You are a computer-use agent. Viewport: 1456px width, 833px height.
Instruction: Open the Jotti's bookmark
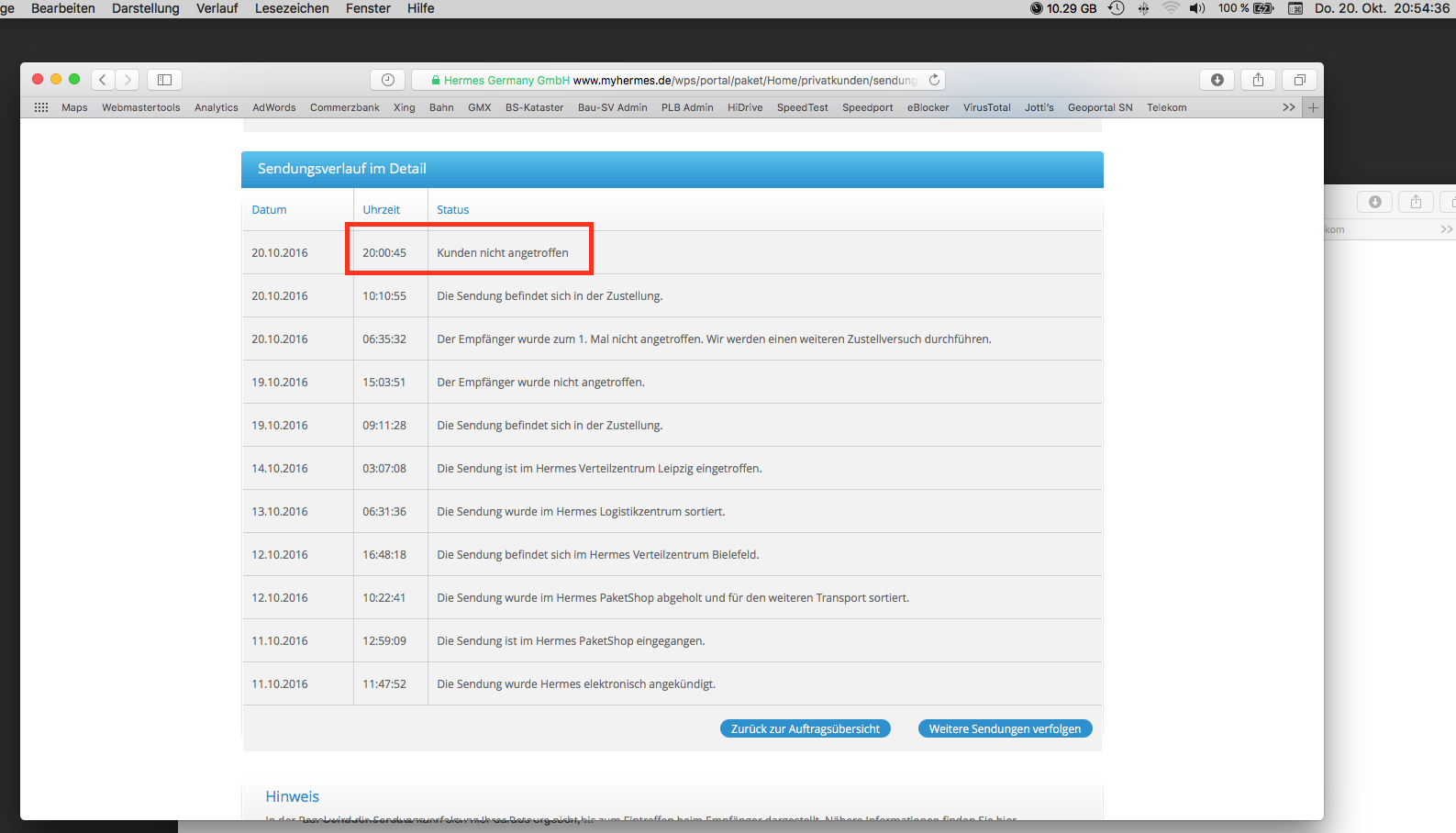click(1039, 107)
